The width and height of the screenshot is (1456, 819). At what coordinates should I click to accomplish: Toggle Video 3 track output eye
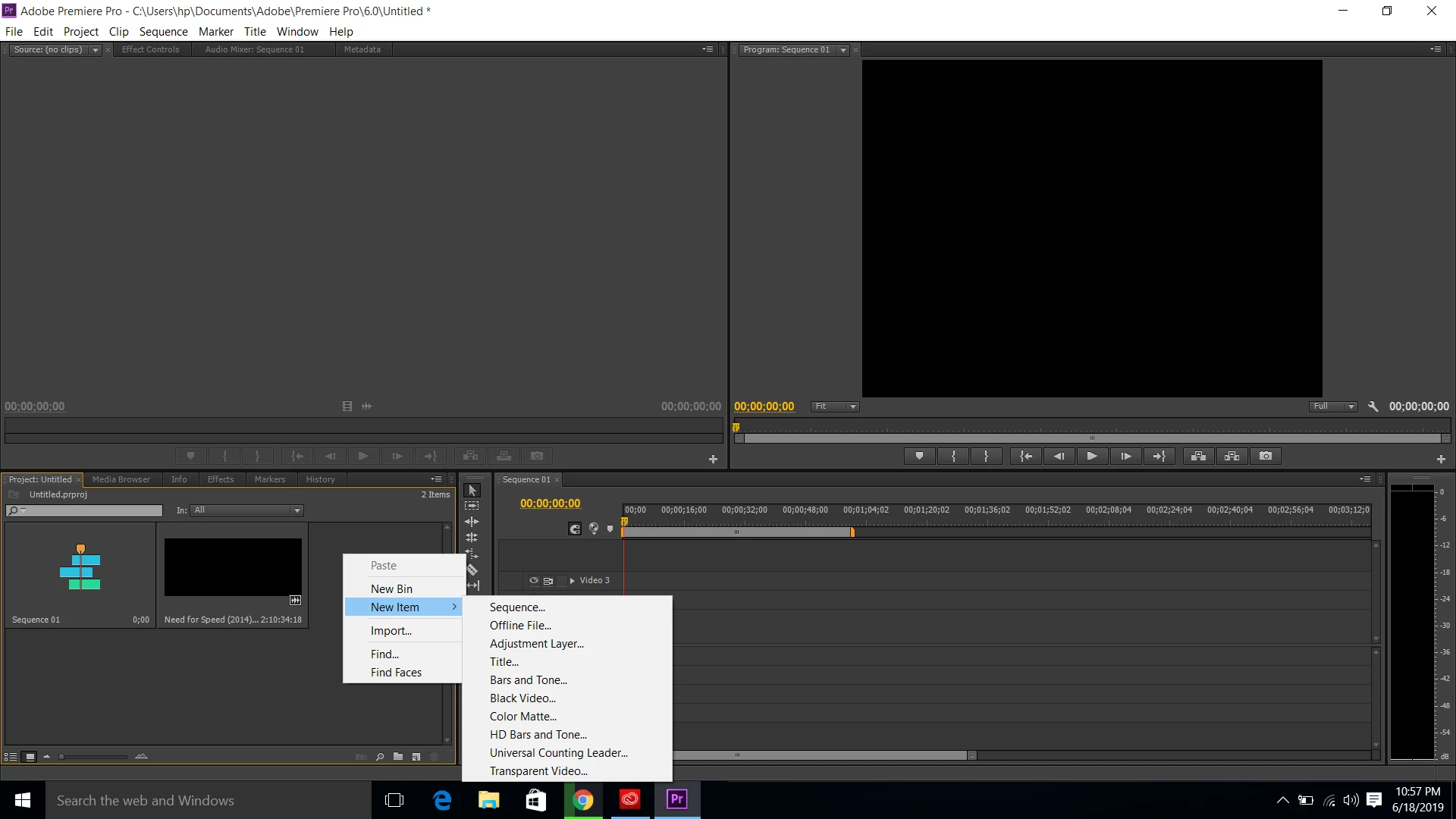coord(534,581)
